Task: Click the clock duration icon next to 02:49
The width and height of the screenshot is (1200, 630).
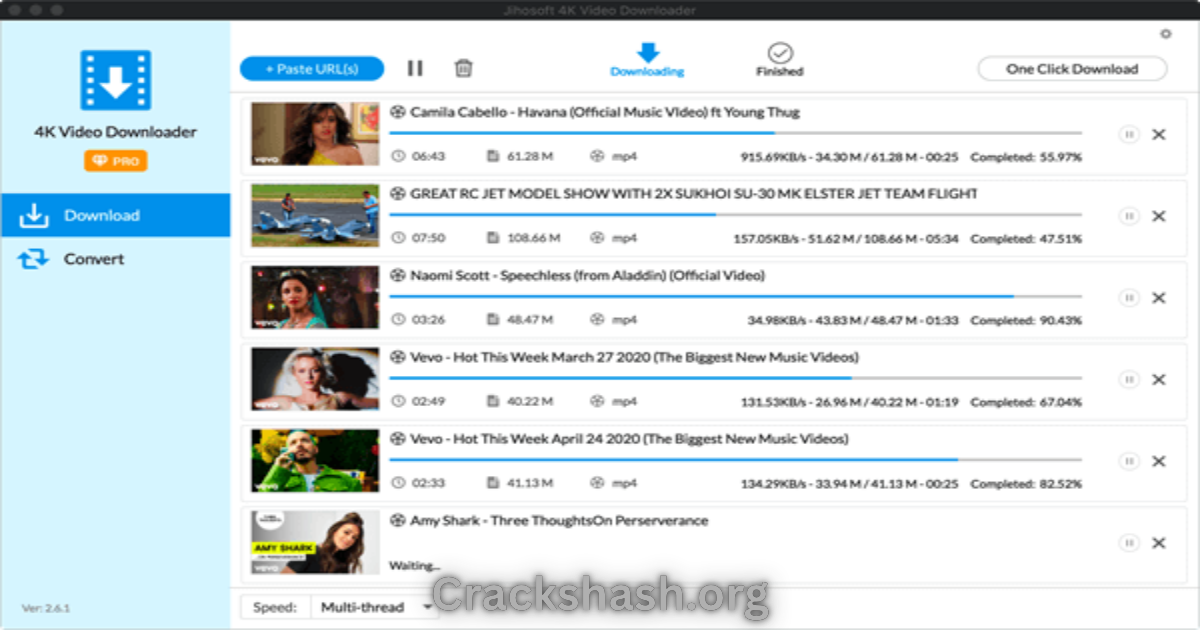Action: (398, 402)
